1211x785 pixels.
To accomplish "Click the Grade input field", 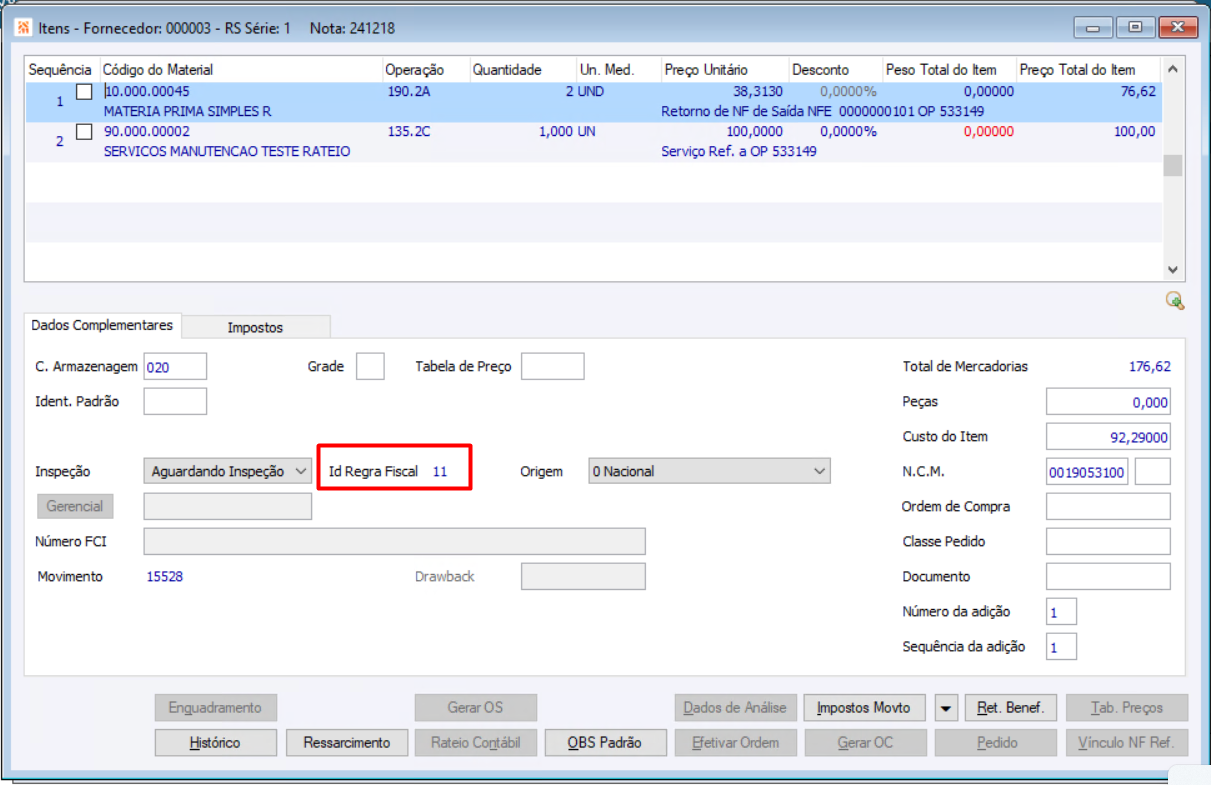I will pos(370,367).
